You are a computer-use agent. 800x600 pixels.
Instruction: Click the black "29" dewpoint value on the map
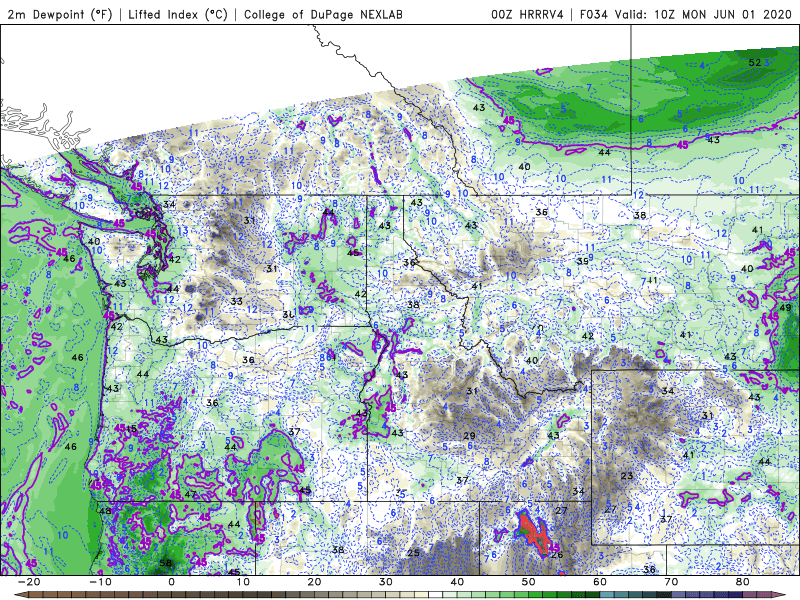pos(469,435)
